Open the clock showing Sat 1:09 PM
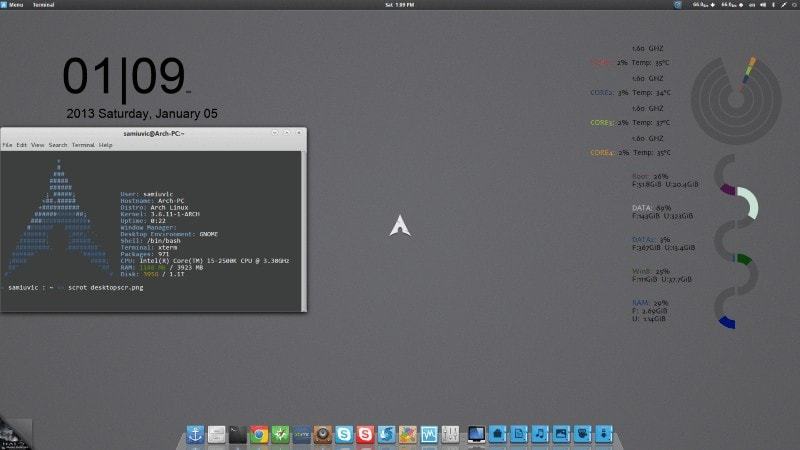Viewport: 800px width, 450px height. tap(400, 5)
